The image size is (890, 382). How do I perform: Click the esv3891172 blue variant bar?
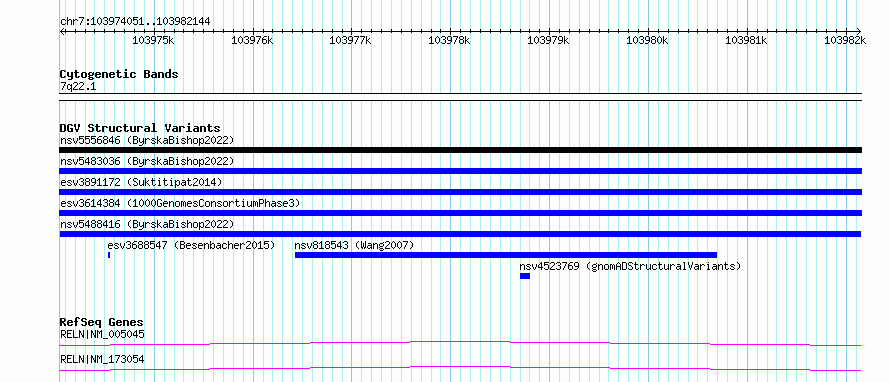(x=460, y=192)
